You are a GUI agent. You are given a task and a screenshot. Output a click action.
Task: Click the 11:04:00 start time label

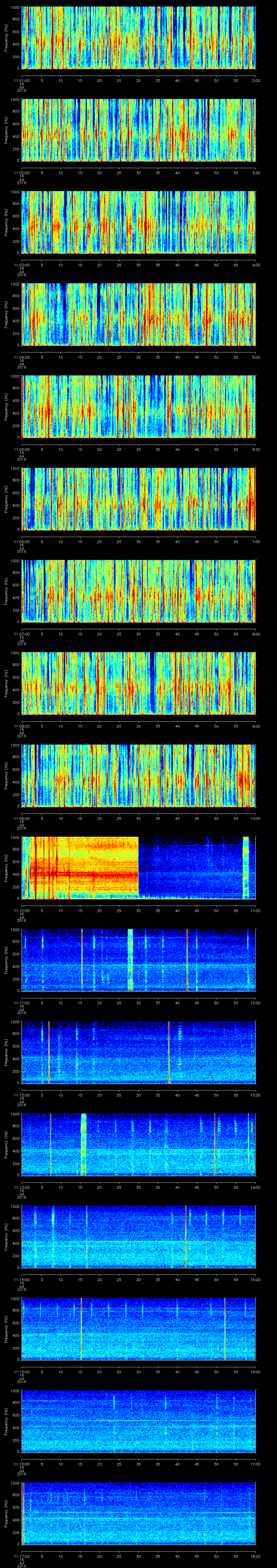(x=21, y=357)
